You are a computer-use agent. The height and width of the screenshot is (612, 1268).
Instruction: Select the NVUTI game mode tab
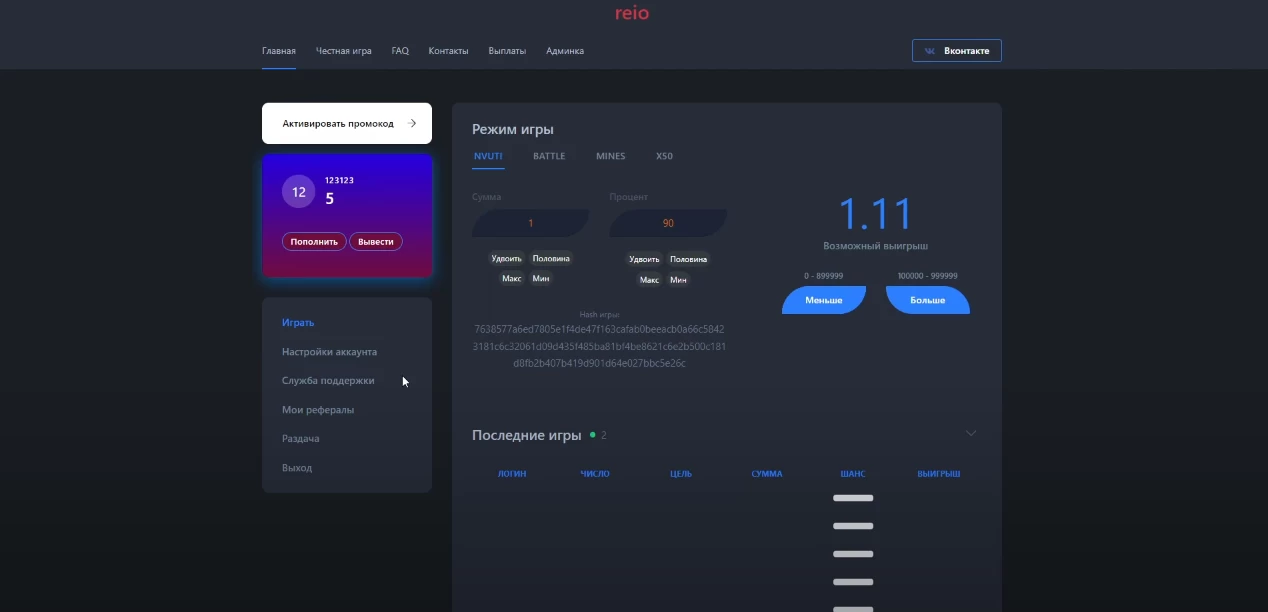coord(488,156)
